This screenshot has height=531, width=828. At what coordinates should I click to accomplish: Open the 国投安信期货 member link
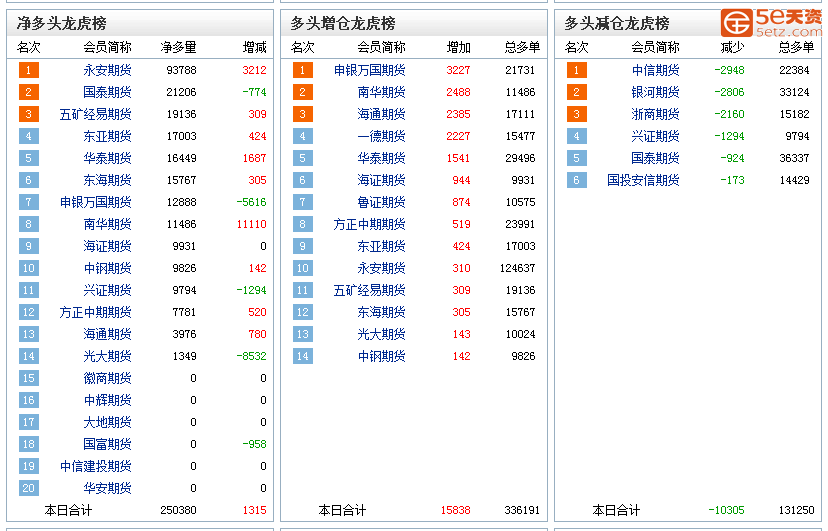tap(643, 181)
